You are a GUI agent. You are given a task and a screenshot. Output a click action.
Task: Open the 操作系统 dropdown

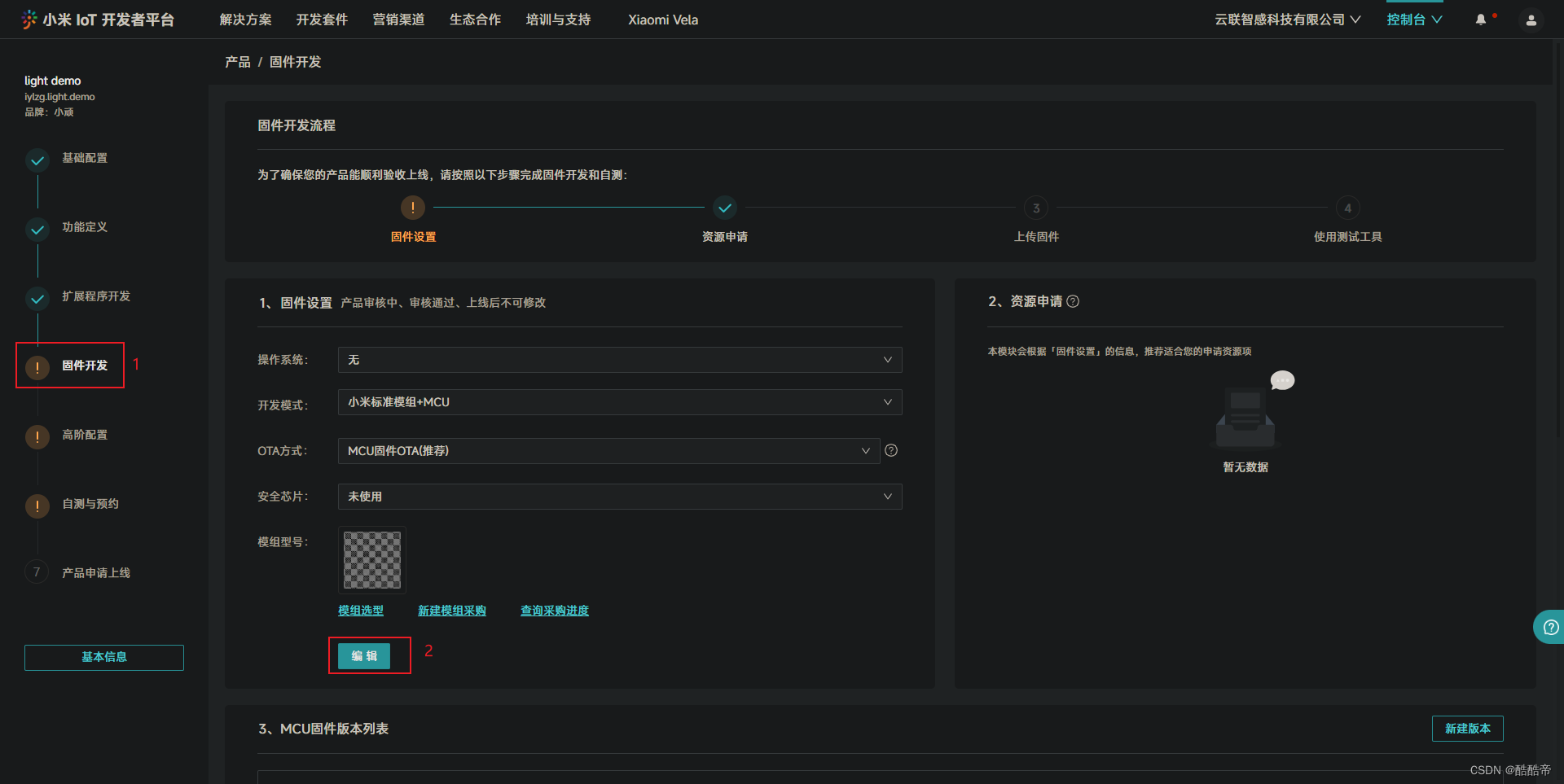coord(620,360)
